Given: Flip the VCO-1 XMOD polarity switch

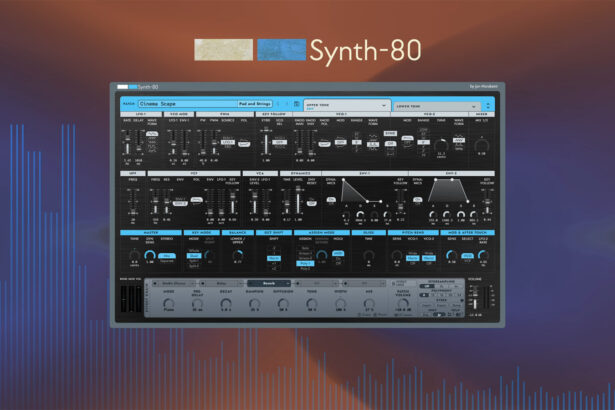Looking at the screenshot, I should tap(324, 144).
